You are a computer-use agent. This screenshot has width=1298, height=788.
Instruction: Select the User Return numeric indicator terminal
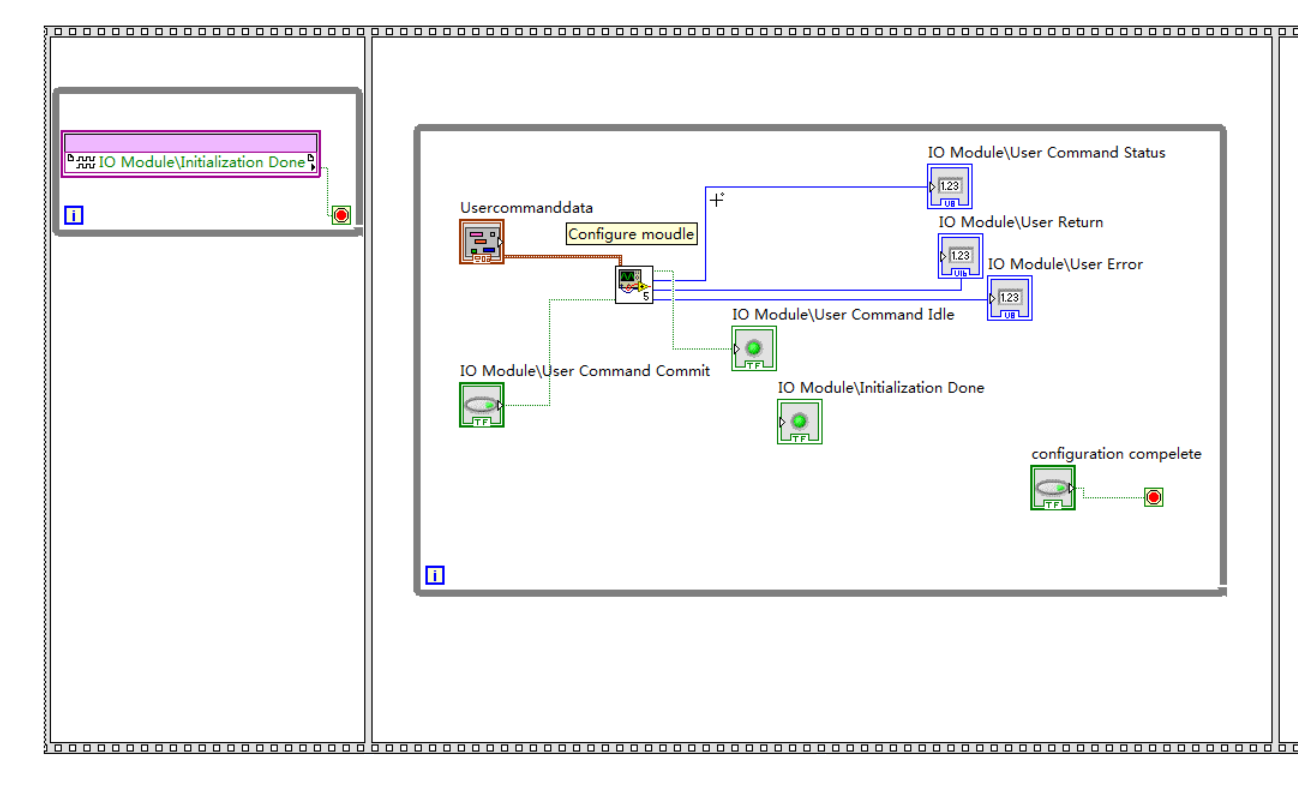[x=960, y=256]
